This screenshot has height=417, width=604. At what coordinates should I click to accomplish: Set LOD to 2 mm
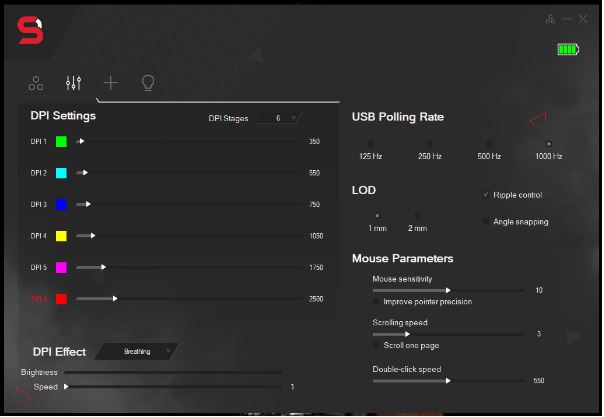click(x=417, y=215)
